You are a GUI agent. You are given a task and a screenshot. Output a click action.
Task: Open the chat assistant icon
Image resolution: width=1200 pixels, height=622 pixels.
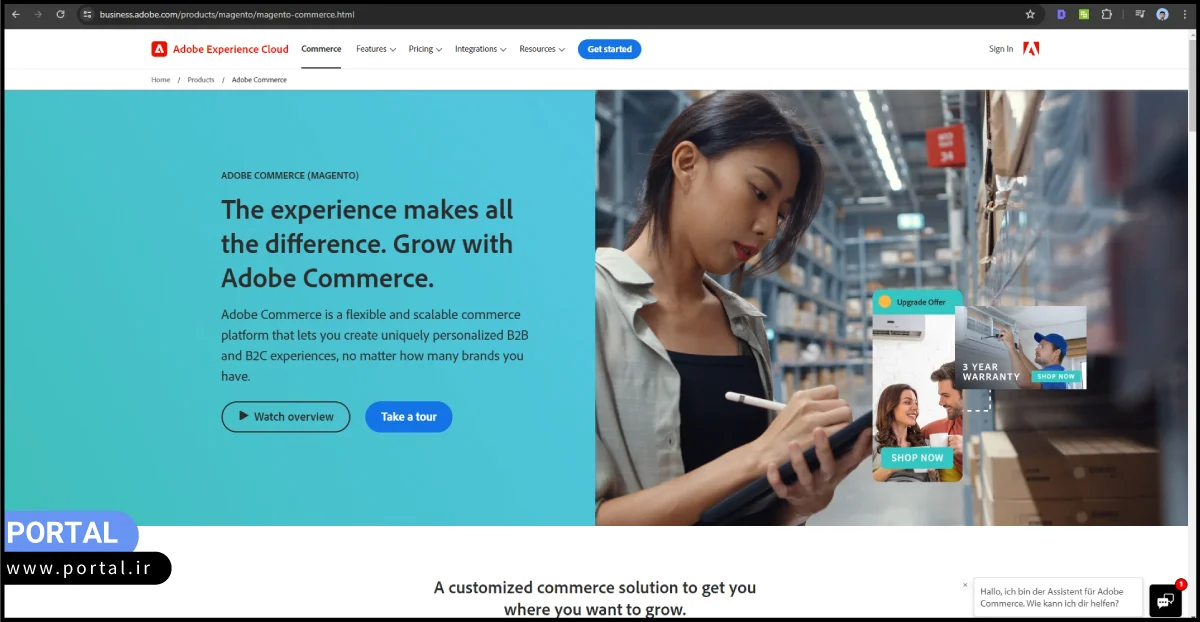[x=1165, y=600]
